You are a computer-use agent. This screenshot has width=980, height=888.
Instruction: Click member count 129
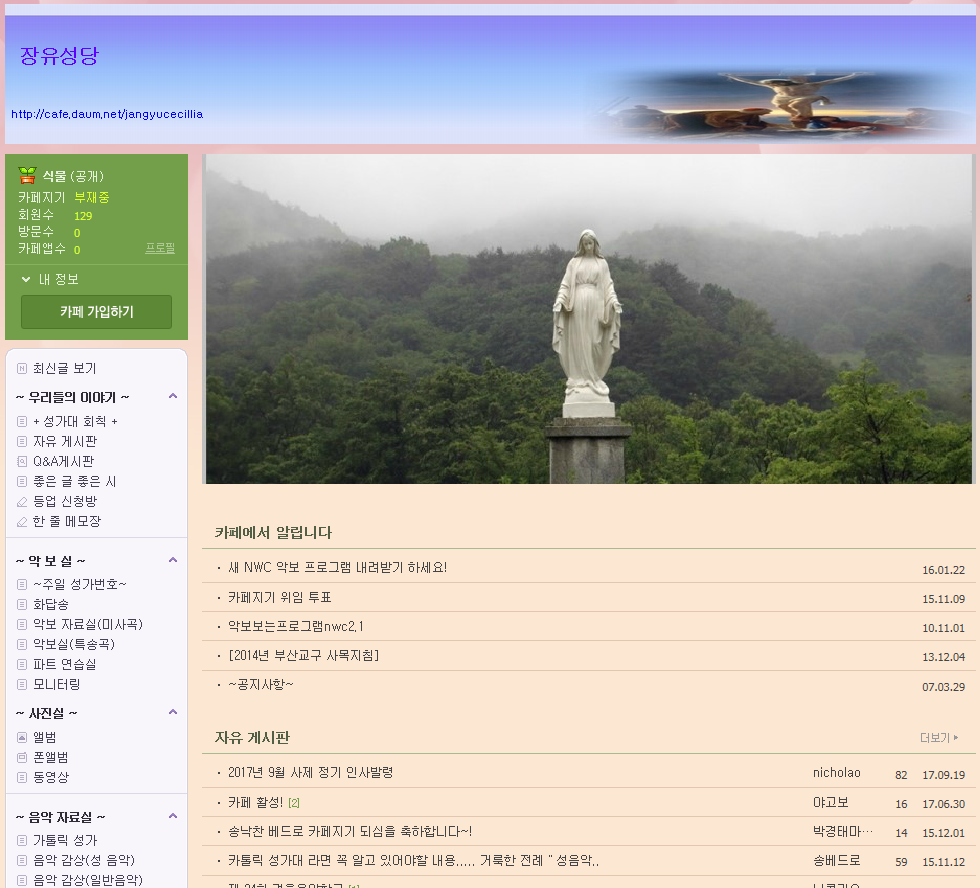[x=83, y=216]
